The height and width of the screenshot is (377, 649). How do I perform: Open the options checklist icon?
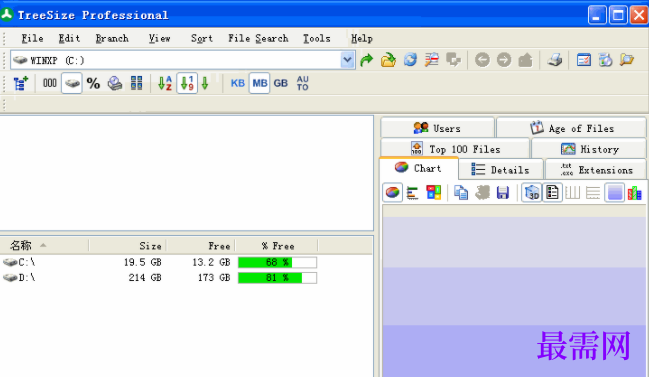click(x=584, y=60)
